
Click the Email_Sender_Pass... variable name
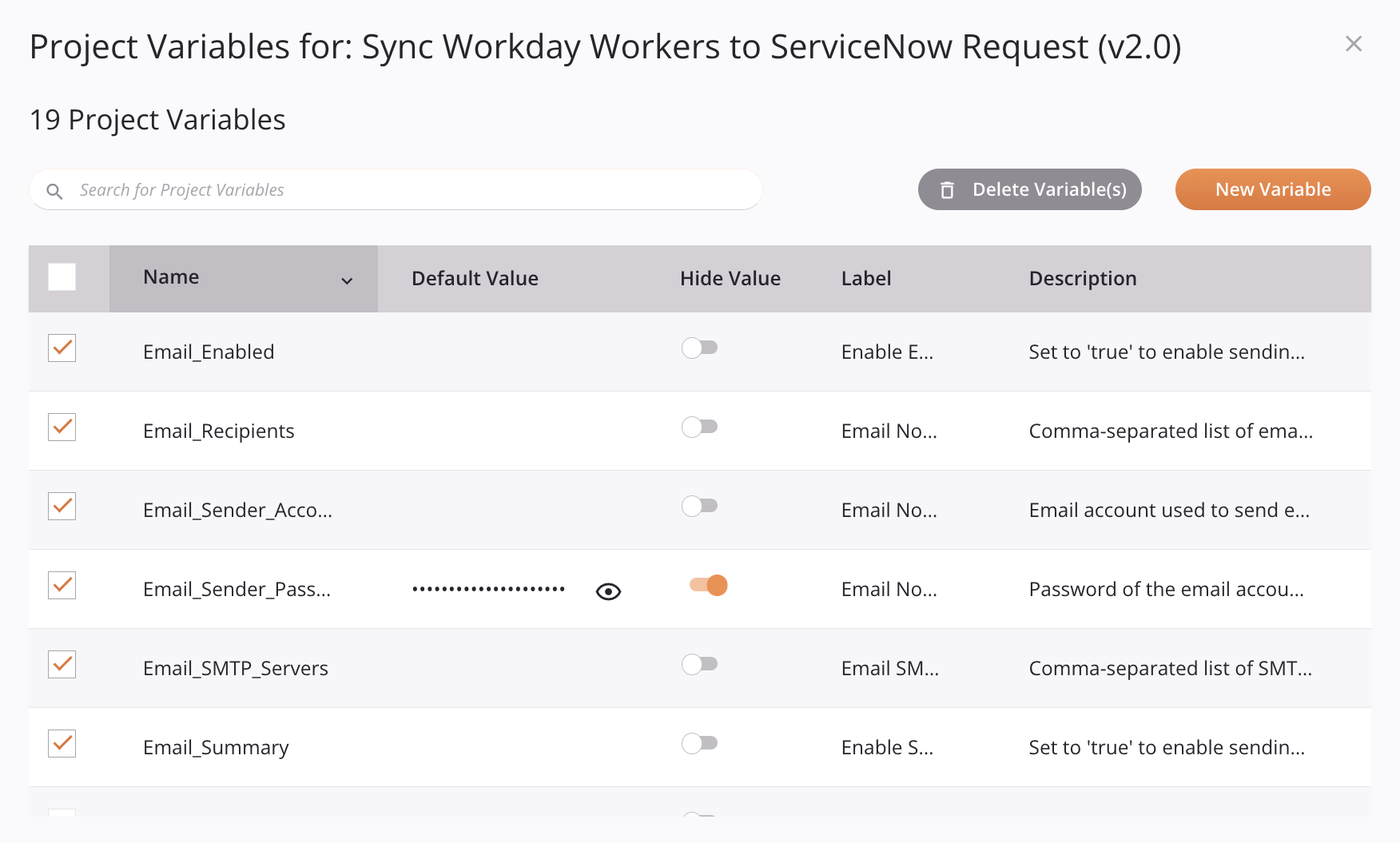(237, 589)
